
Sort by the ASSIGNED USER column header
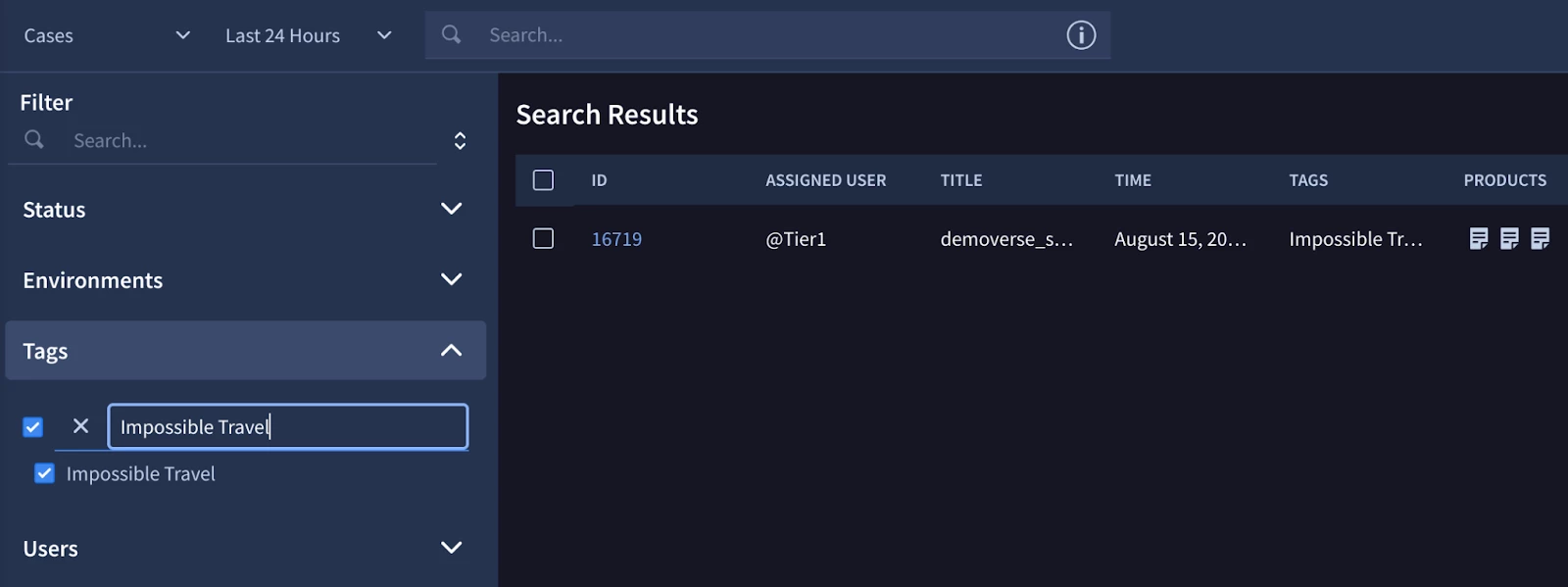click(x=825, y=180)
